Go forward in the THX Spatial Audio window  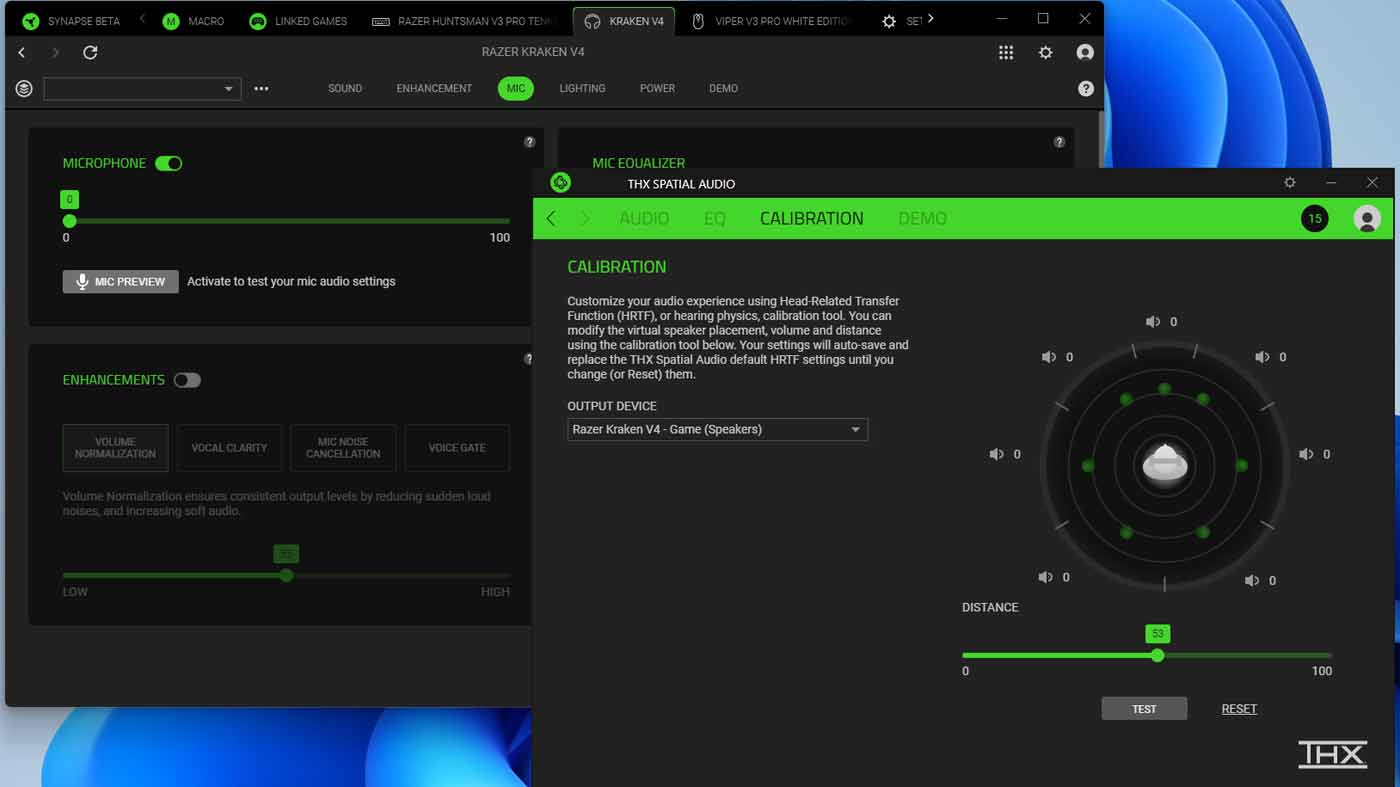coord(585,218)
